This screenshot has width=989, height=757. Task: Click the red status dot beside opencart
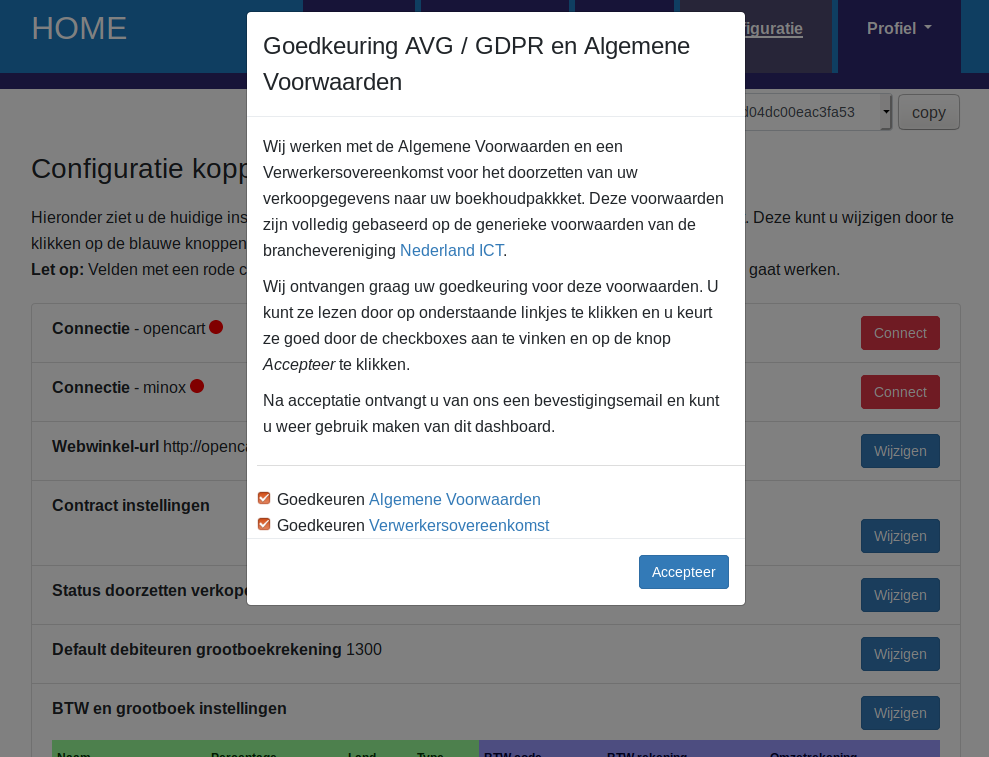pos(216,327)
